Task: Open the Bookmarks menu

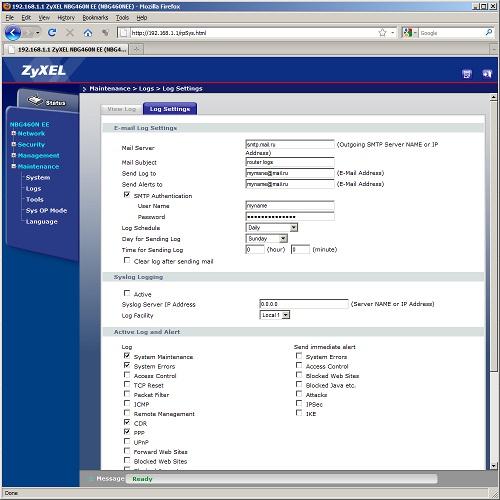Action: (95, 18)
